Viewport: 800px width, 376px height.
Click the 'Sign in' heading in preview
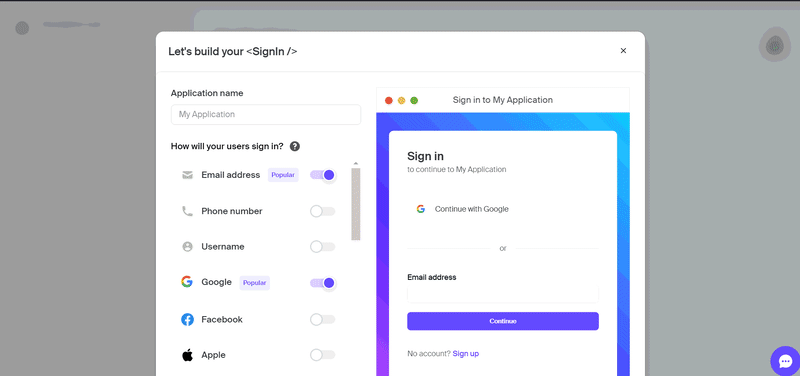pos(426,156)
